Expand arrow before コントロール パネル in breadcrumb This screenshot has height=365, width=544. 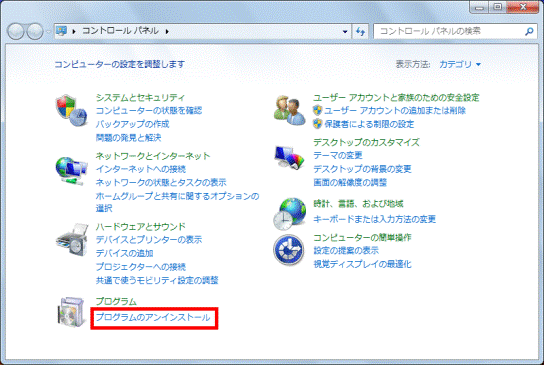(74, 32)
